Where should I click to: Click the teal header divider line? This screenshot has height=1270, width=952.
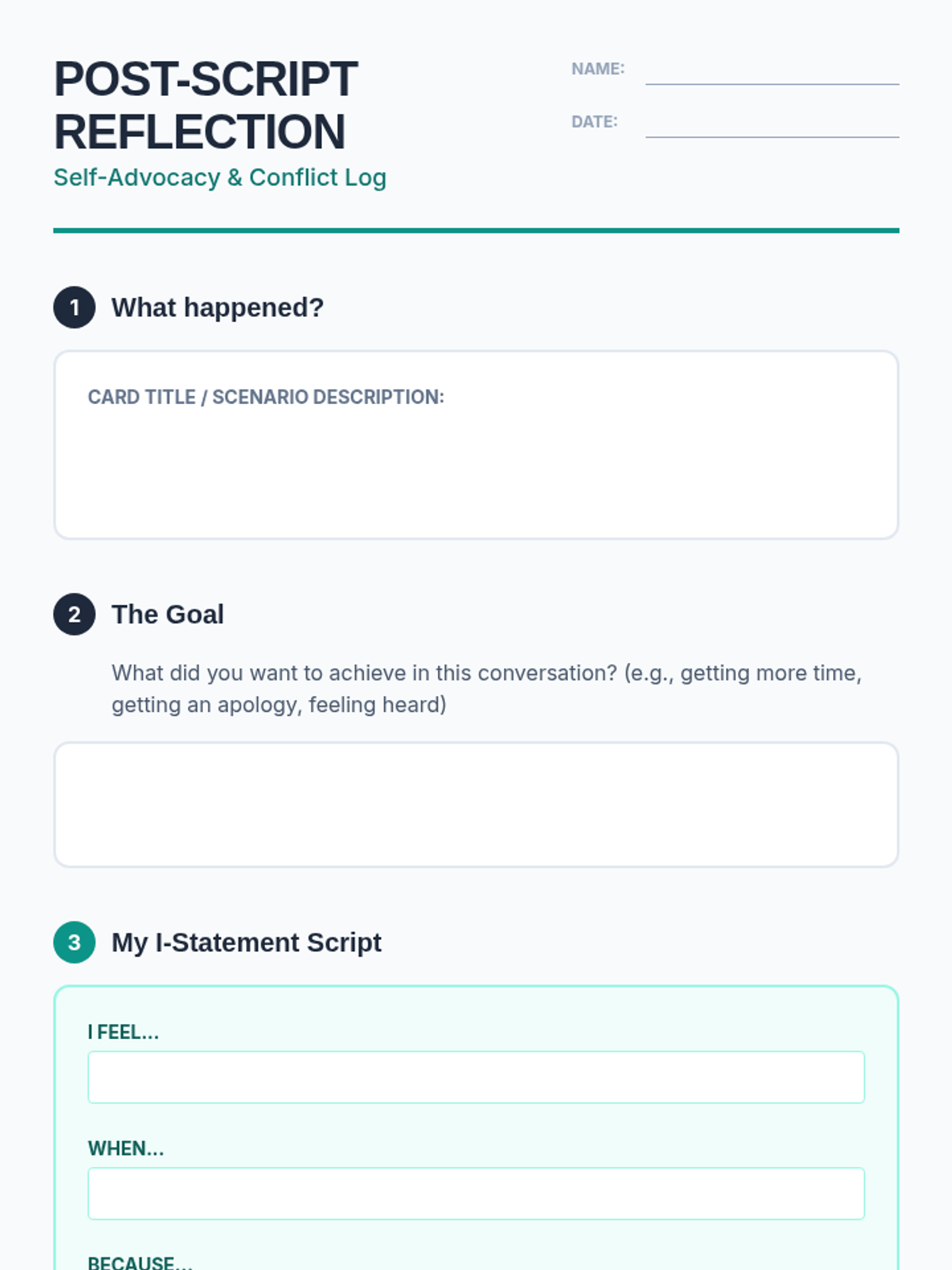pyautogui.click(x=476, y=231)
